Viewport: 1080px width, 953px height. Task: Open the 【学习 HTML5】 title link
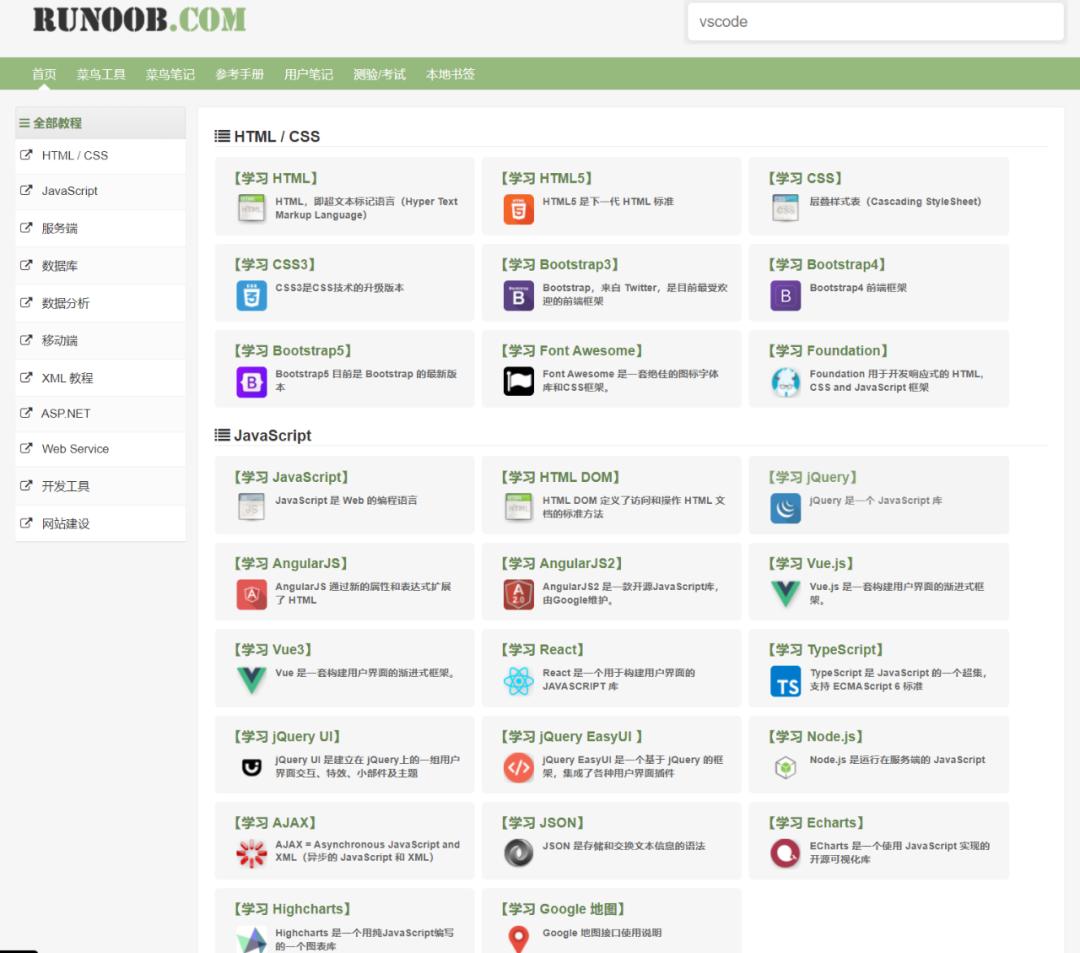tap(547, 178)
